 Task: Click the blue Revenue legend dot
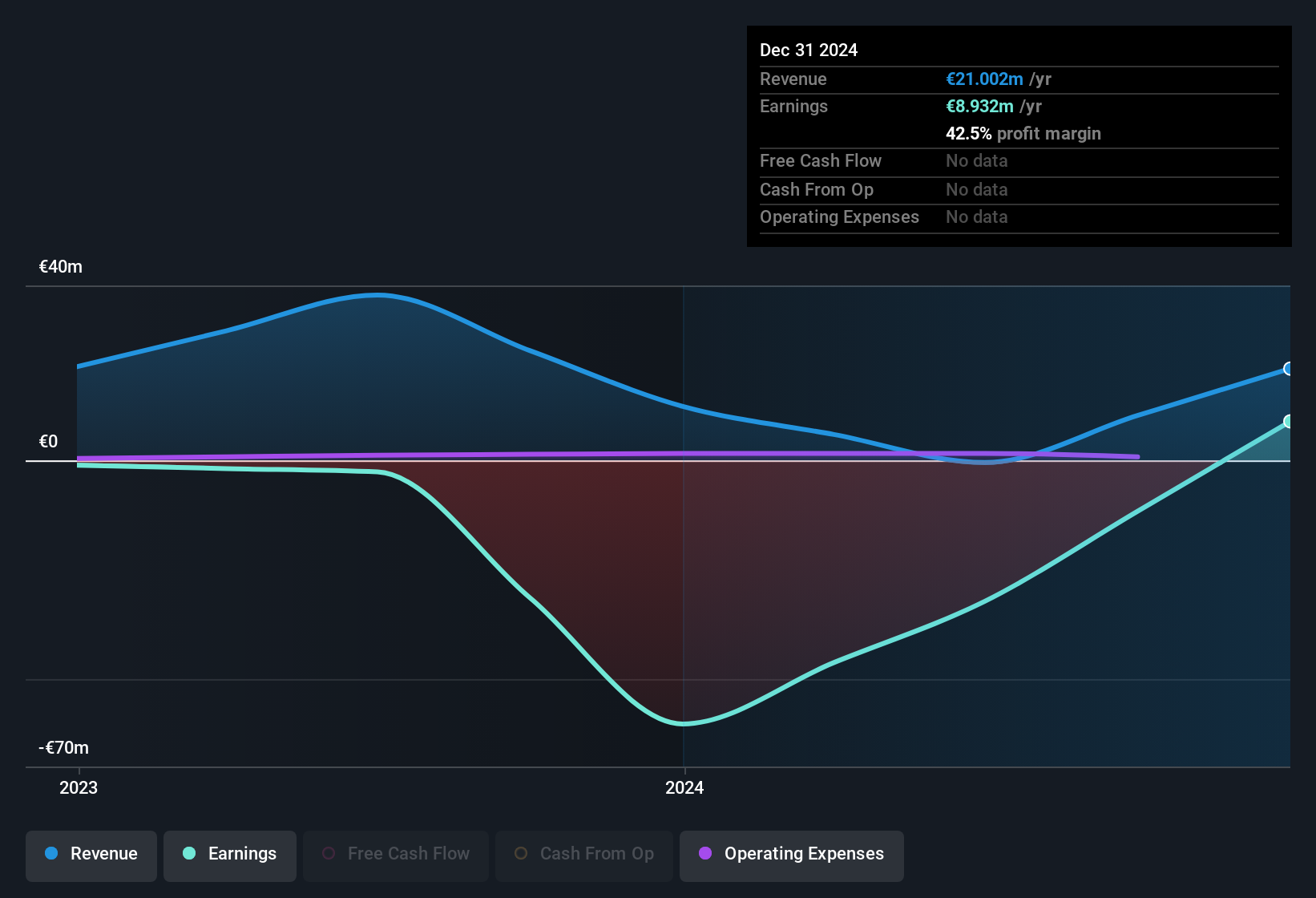tap(51, 853)
